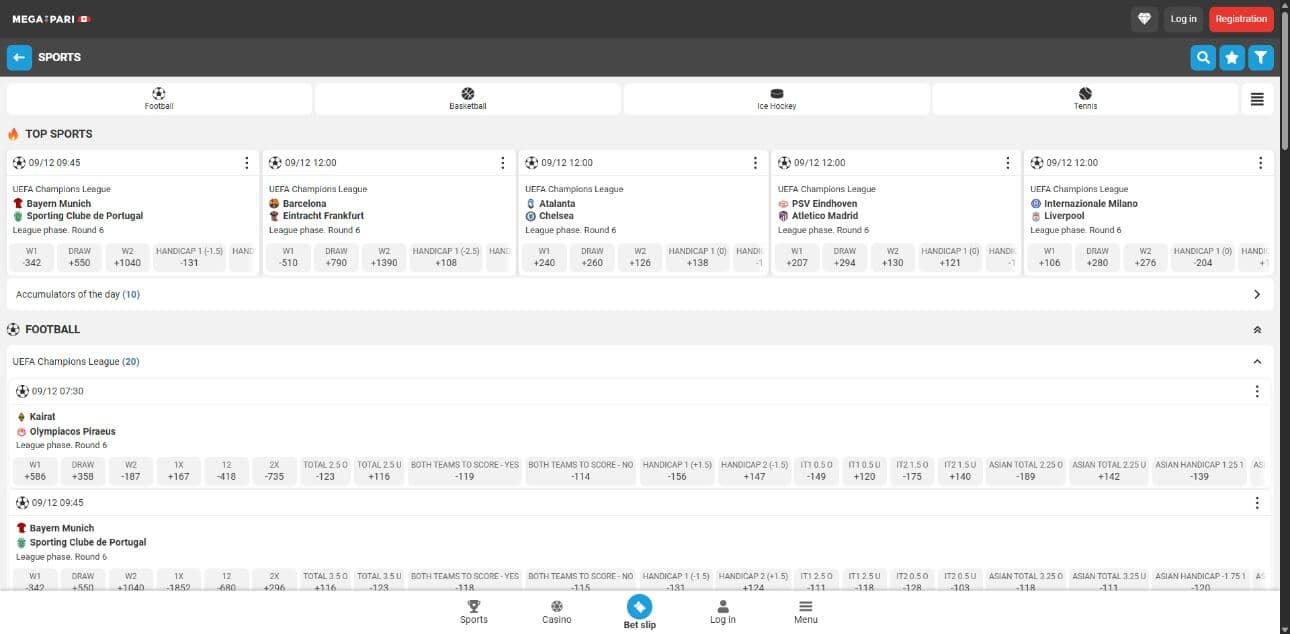Collapse UEFA Champions League group
Viewport: 1290px width, 634px height.
pyautogui.click(x=1257, y=362)
